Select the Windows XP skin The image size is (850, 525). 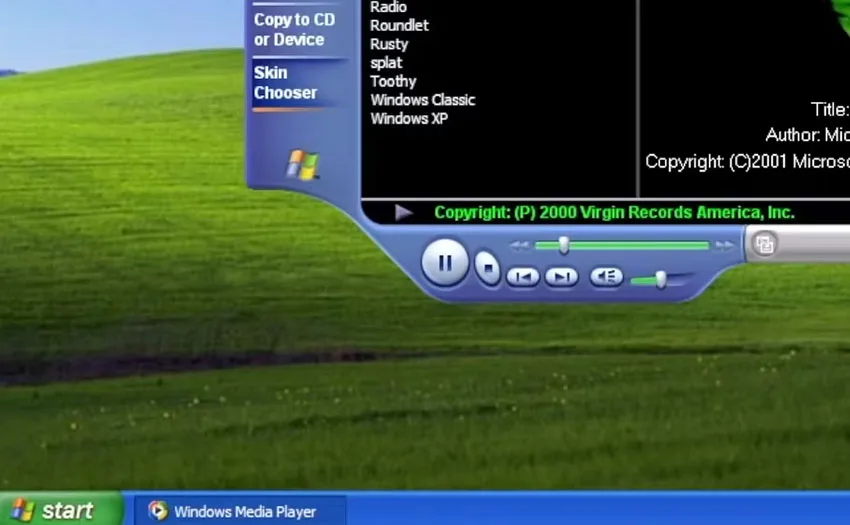tap(409, 119)
